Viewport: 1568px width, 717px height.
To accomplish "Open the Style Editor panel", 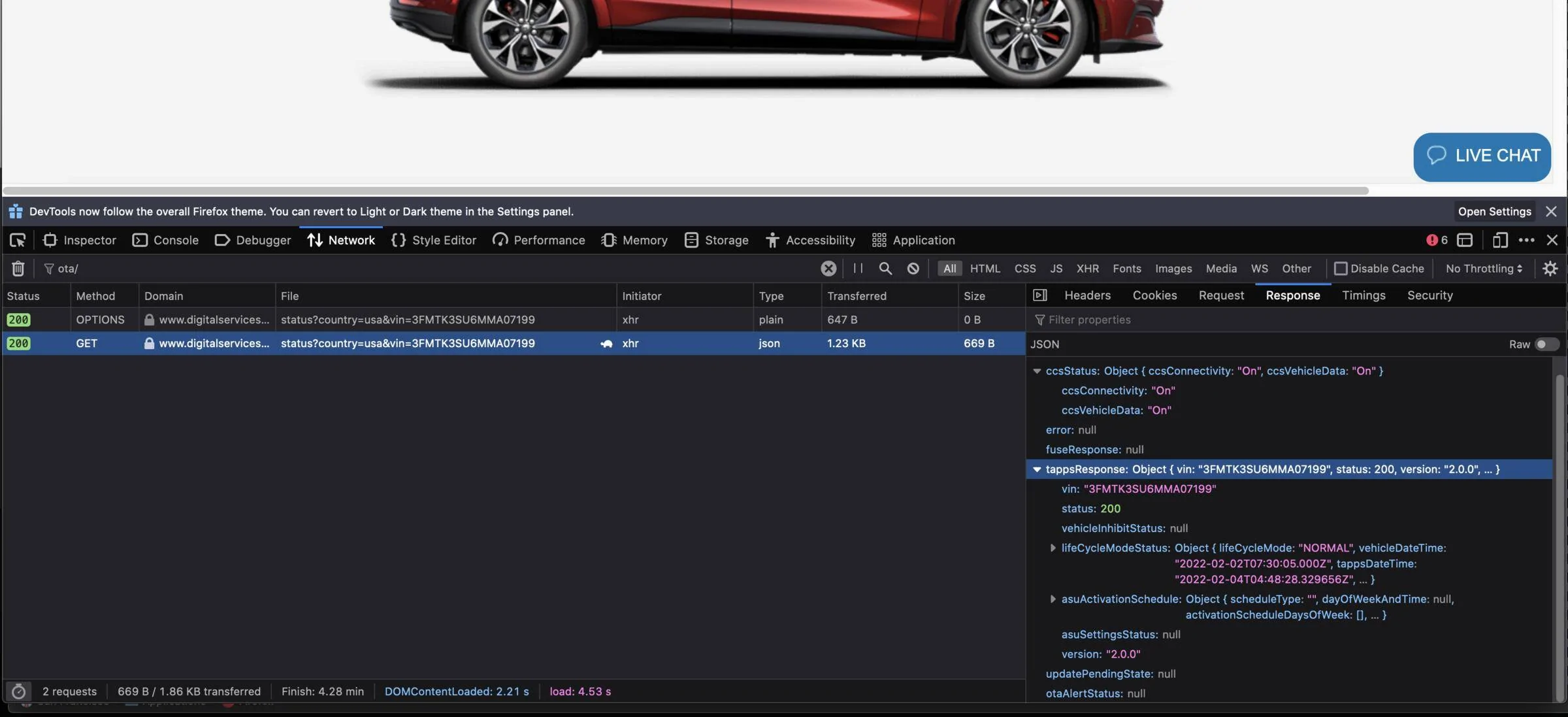I will coord(434,241).
